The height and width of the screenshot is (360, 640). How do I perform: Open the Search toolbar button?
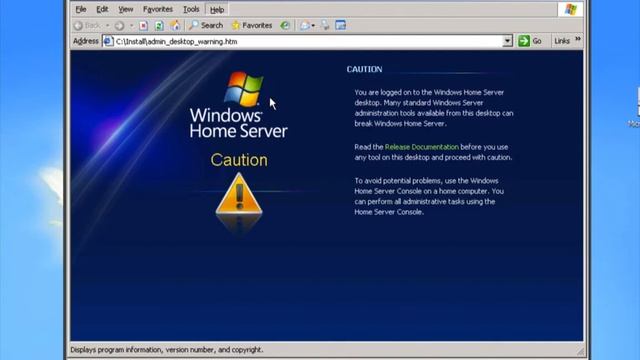tap(206, 25)
